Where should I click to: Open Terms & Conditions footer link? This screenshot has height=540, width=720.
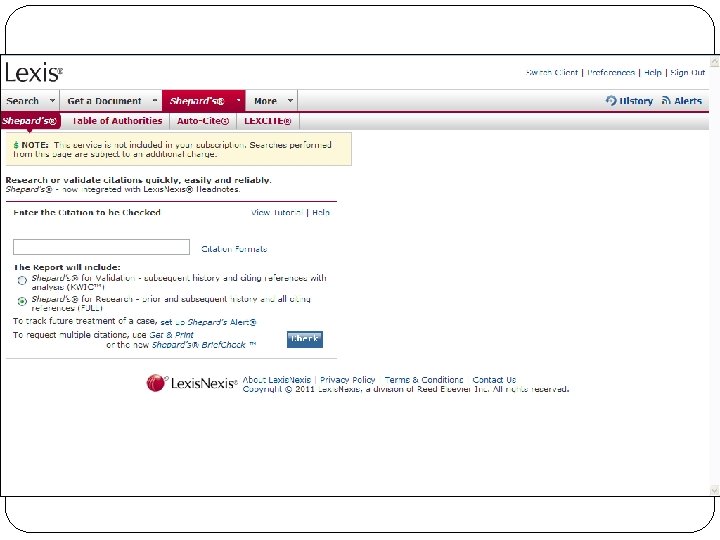point(424,380)
